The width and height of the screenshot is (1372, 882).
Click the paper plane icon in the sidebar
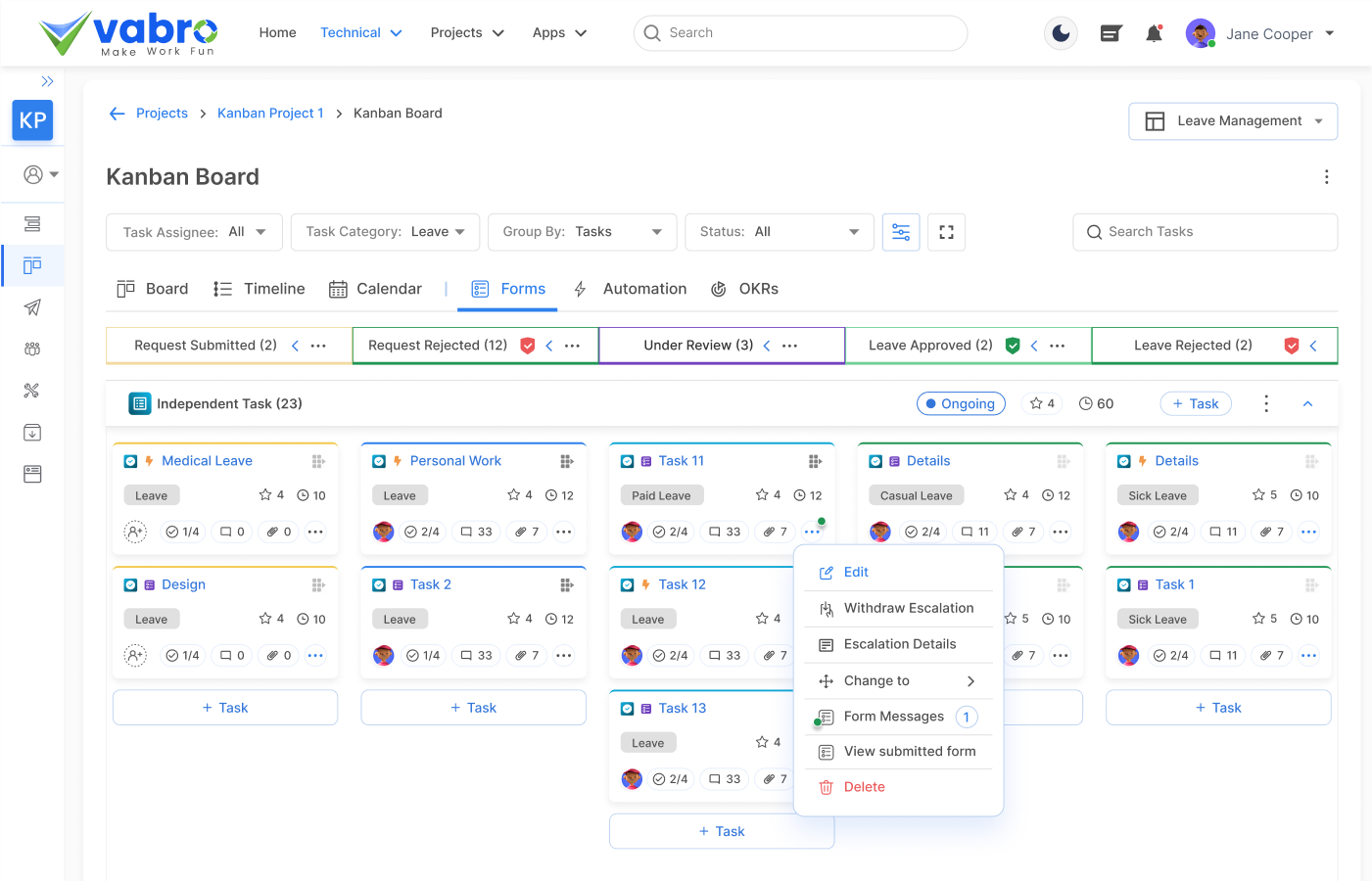[32, 307]
